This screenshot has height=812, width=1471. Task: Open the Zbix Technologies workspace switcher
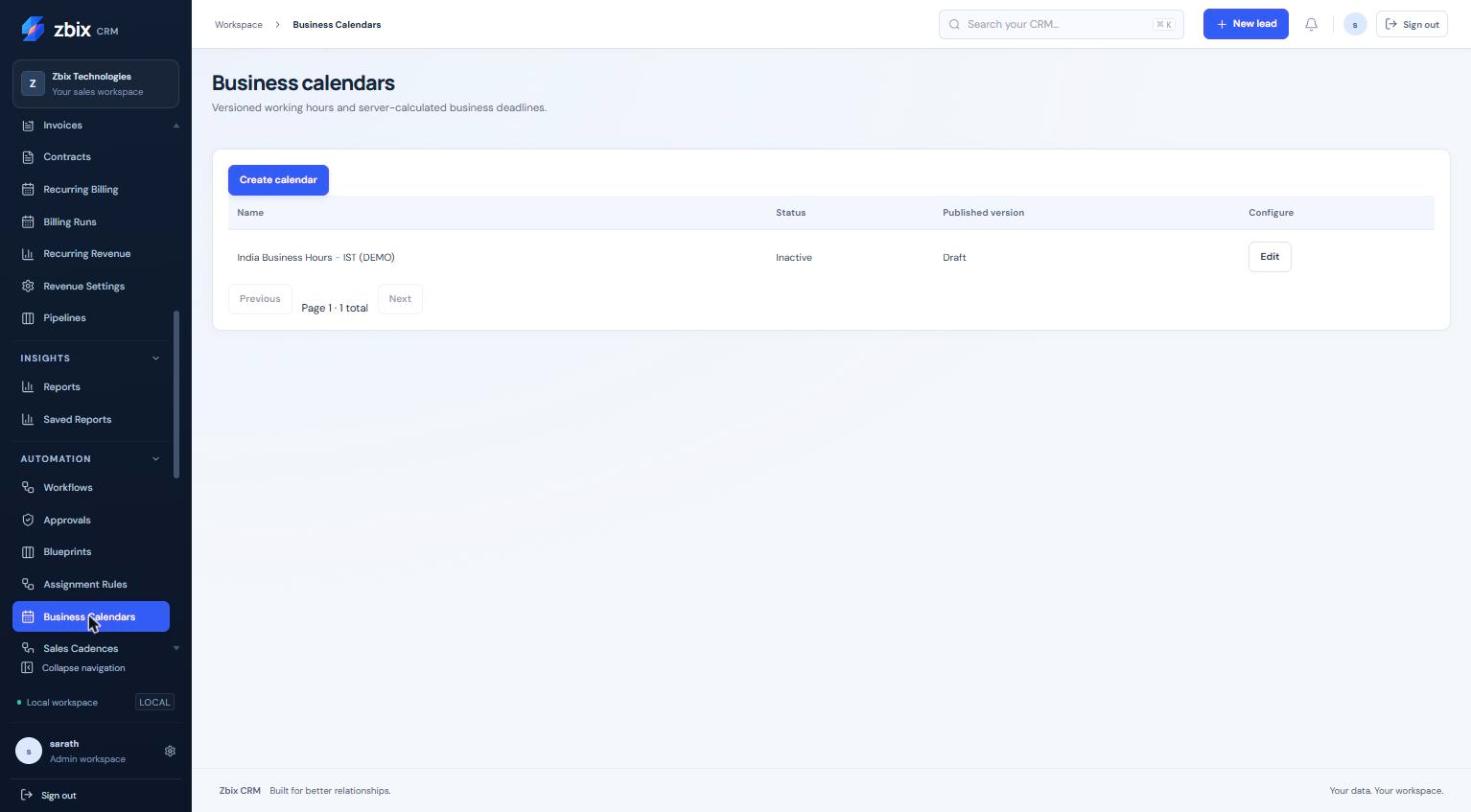click(96, 84)
